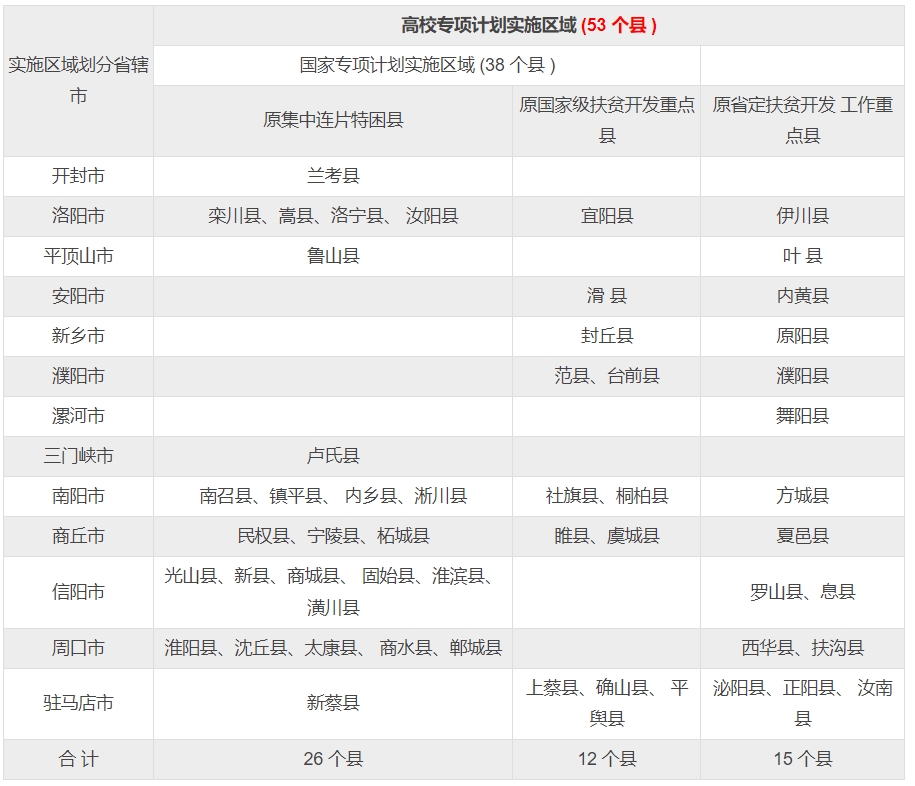Select the 舞阳县 cell in 漯河市 row
Screen dimensions: 915x786
802,416
